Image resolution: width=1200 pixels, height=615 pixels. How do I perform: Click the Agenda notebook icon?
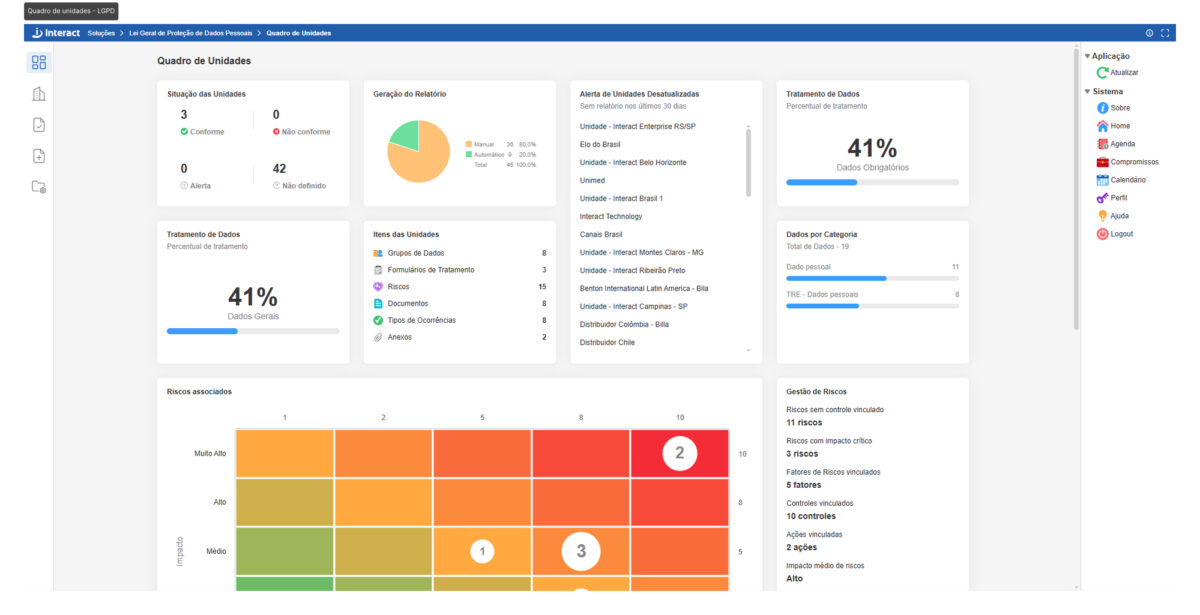[1102, 144]
